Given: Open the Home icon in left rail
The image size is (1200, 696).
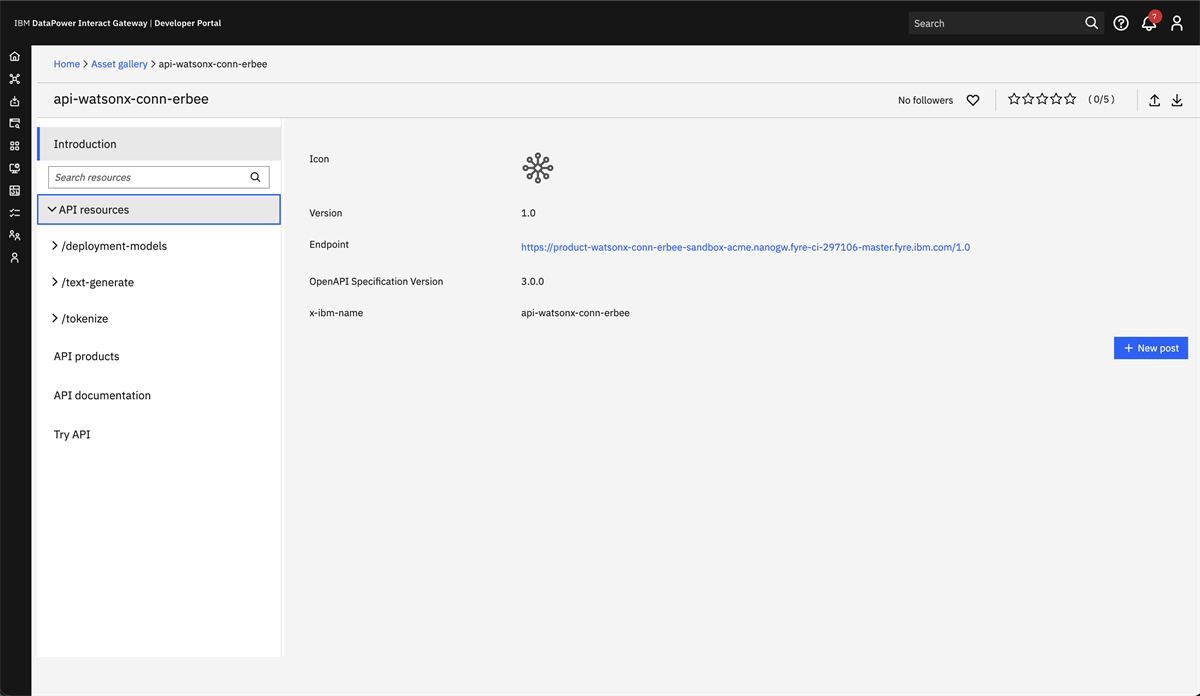Looking at the screenshot, I should 14,56.
